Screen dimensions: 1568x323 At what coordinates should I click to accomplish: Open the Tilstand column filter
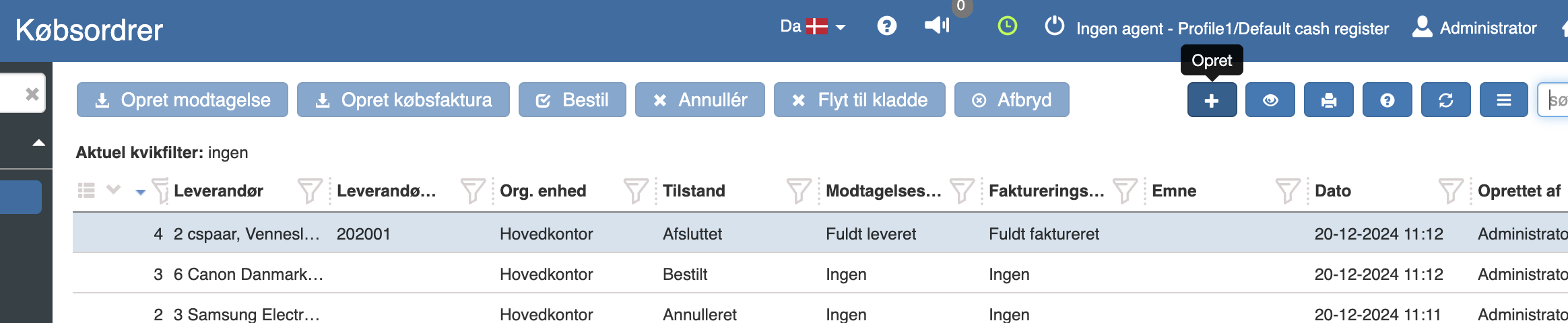[798, 191]
